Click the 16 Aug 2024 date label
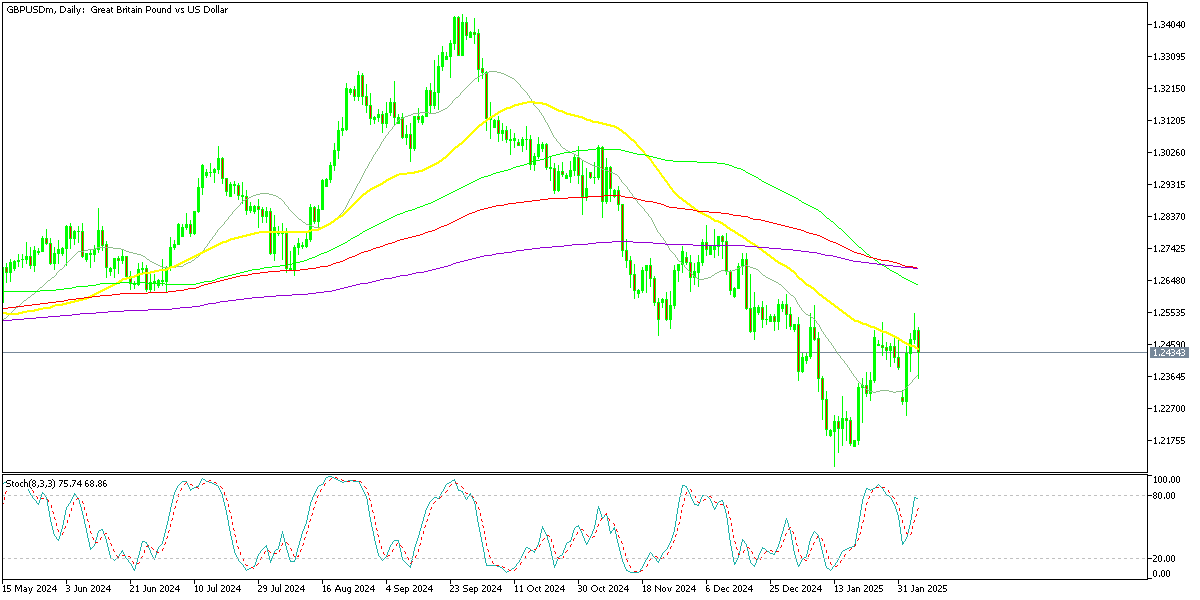Image resolution: width=1200 pixels, height=600 pixels. pos(347,589)
